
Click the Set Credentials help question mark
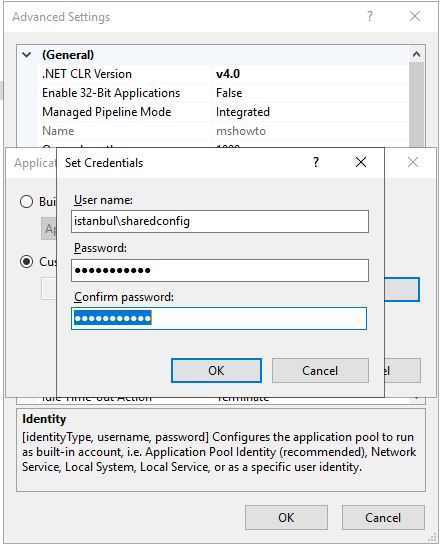pyautogui.click(x=316, y=162)
